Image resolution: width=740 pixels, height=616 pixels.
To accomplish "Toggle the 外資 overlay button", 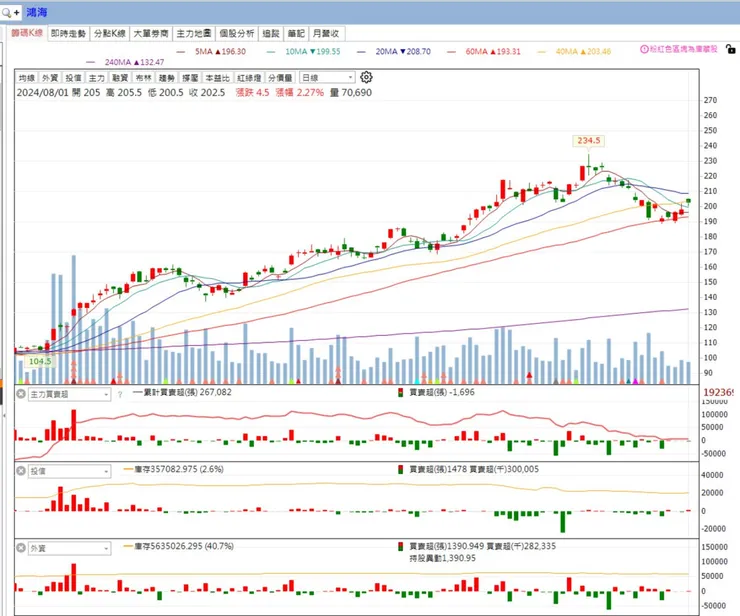I will [x=50, y=78].
